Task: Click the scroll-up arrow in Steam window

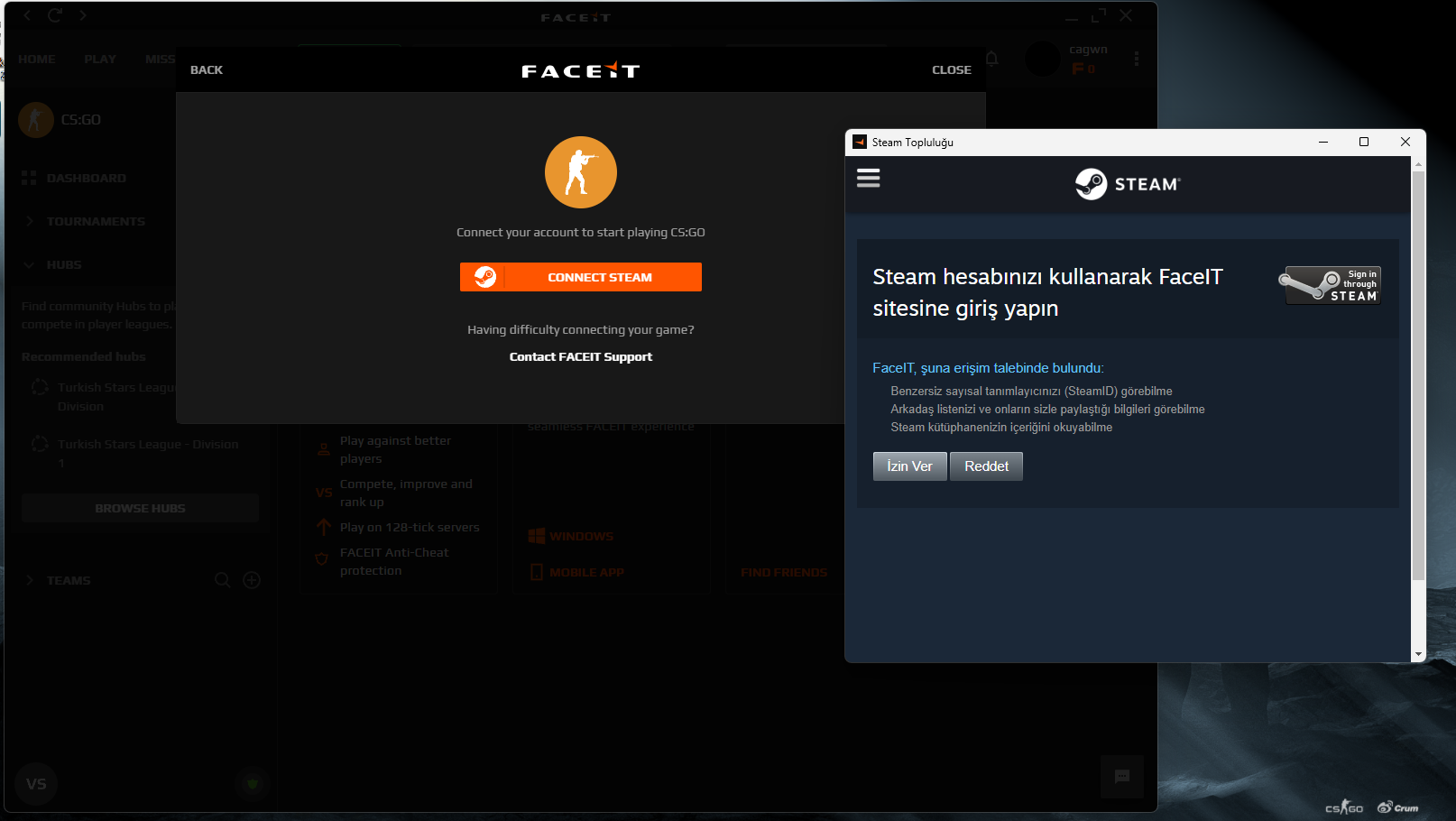Action: click(x=1418, y=164)
